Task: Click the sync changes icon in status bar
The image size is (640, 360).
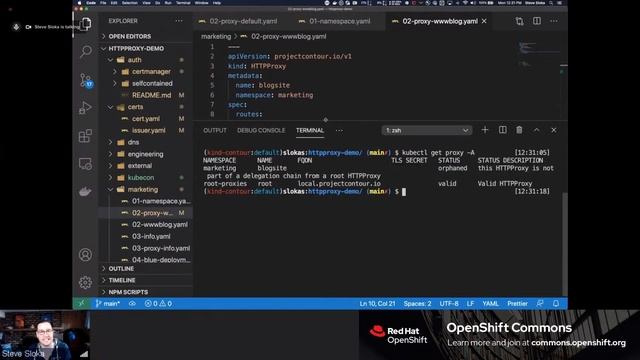Action: pyautogui.click(x=132, y=304)
